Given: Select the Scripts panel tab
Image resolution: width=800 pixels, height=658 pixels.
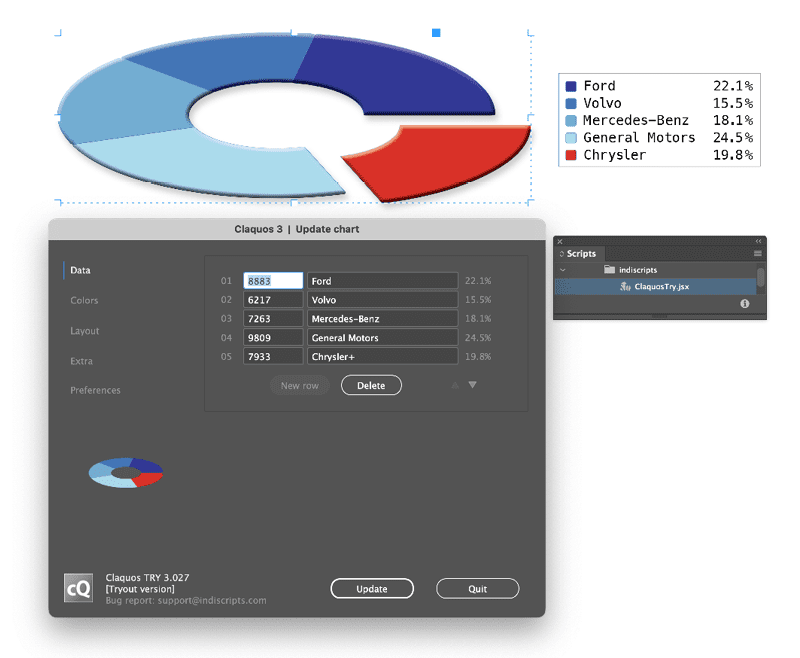Looking at the screenshot, I should [581, 254].
